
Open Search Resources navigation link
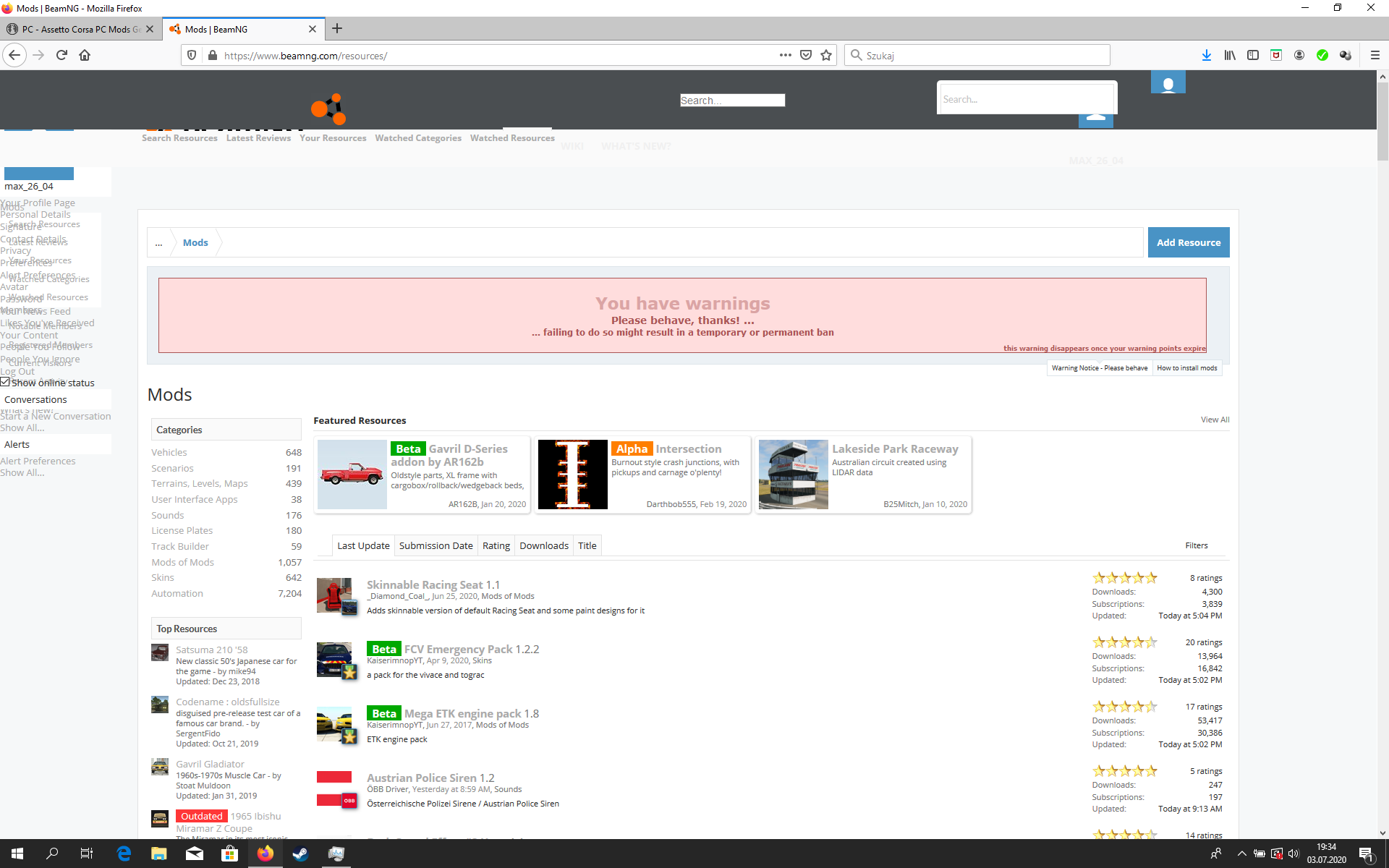[x=179, y=138]
